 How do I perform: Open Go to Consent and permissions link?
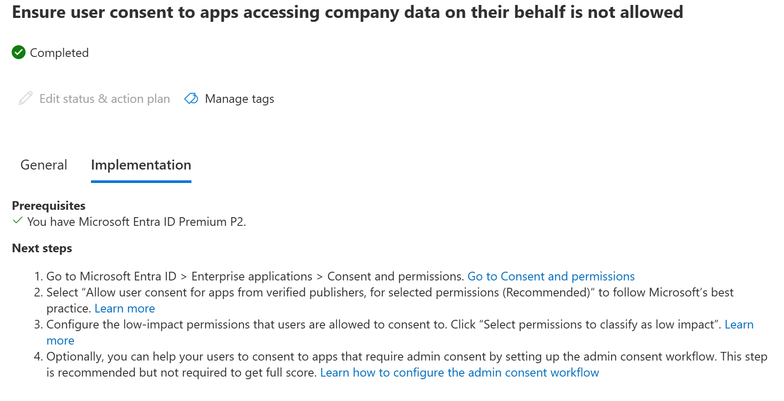[551, 276]
